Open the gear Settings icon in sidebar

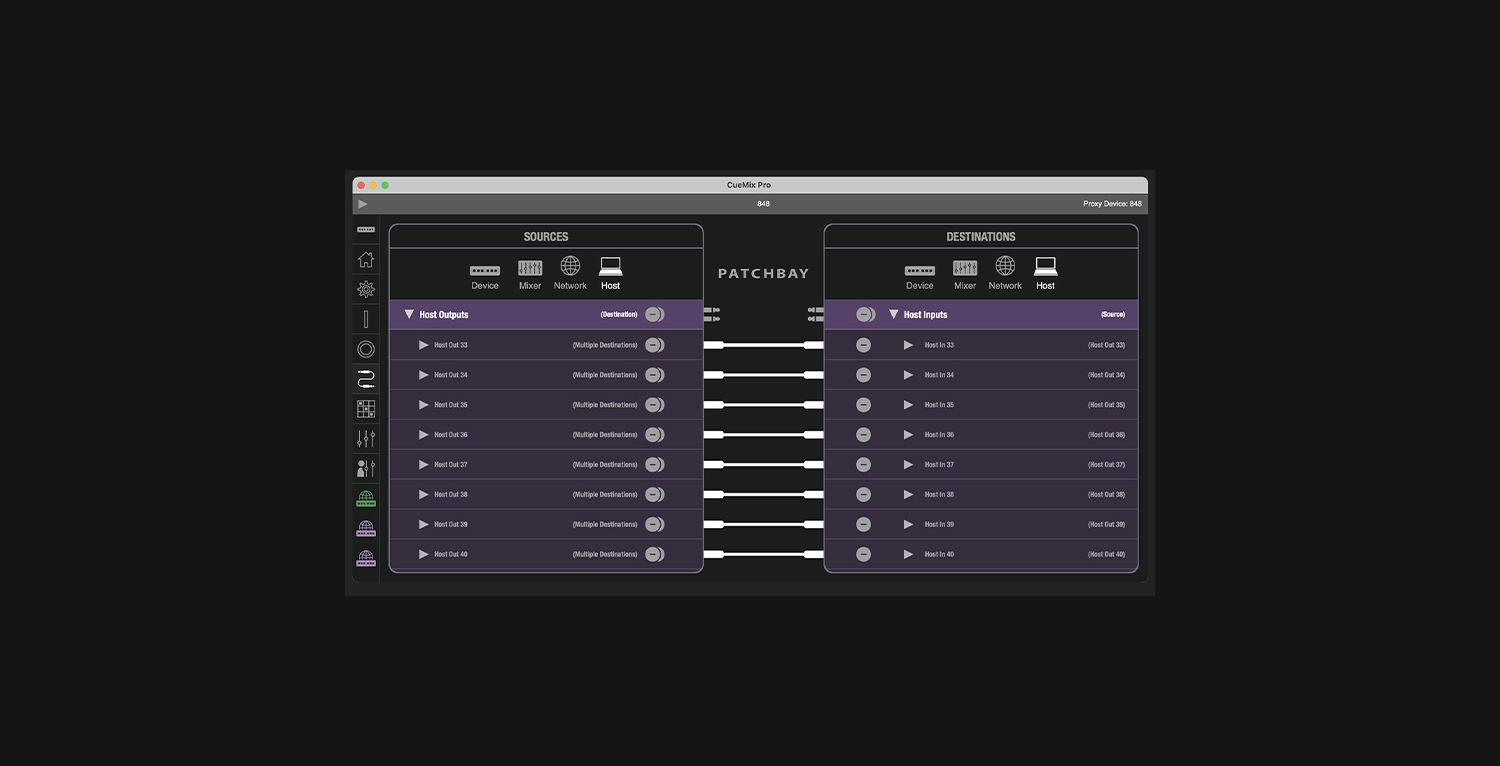366,289
